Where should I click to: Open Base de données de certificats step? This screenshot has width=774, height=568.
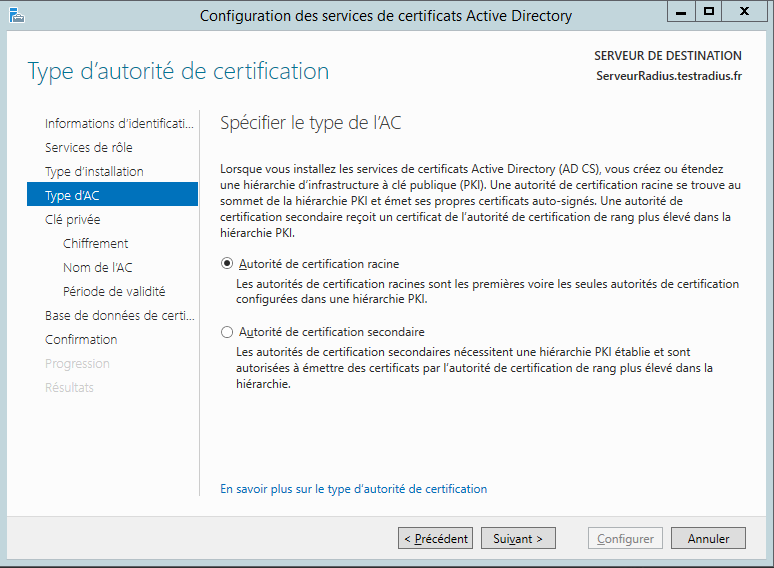tap(119, 315)
